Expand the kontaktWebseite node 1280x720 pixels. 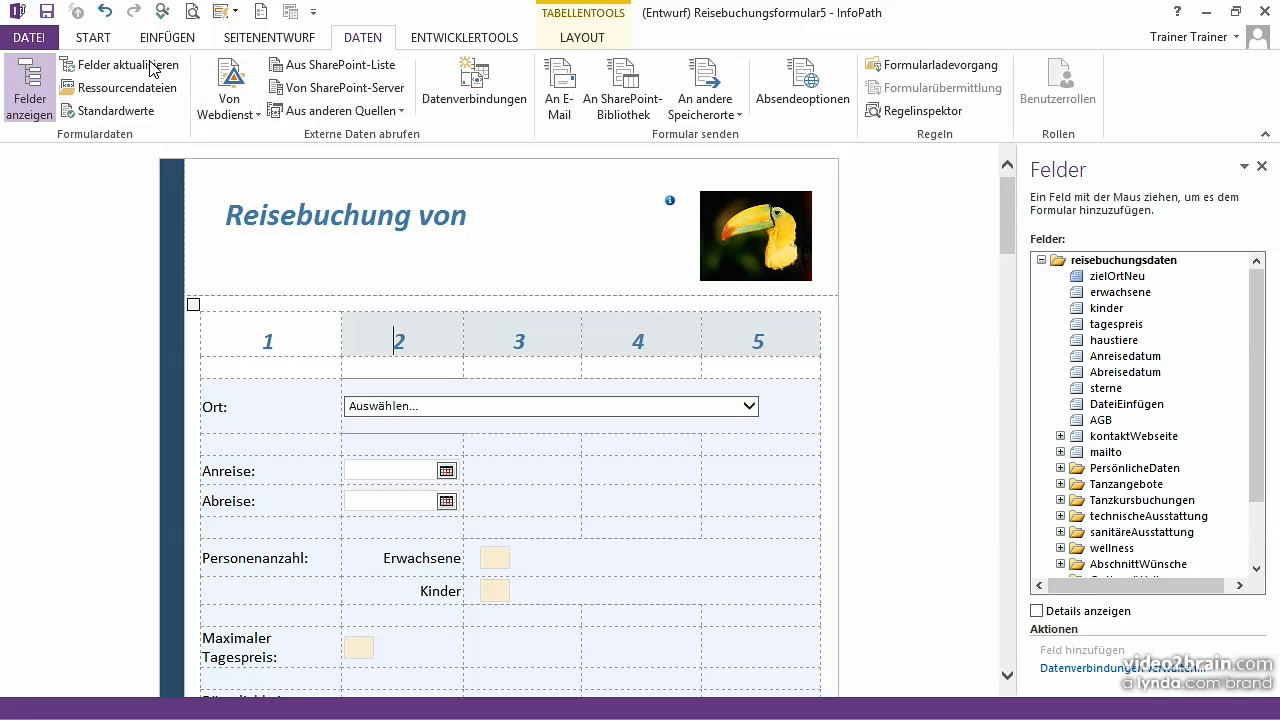tap(1061, 436)
